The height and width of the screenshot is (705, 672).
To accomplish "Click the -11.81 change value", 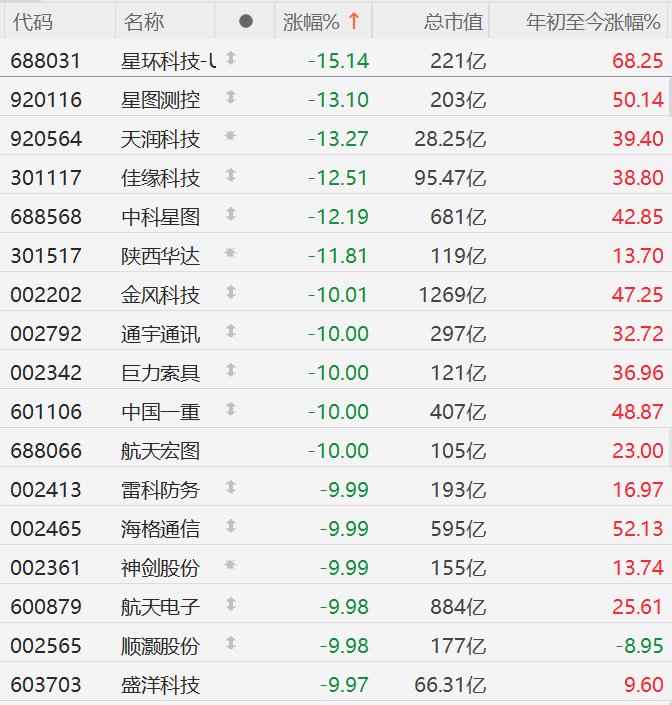I will [x=338, y=256].
